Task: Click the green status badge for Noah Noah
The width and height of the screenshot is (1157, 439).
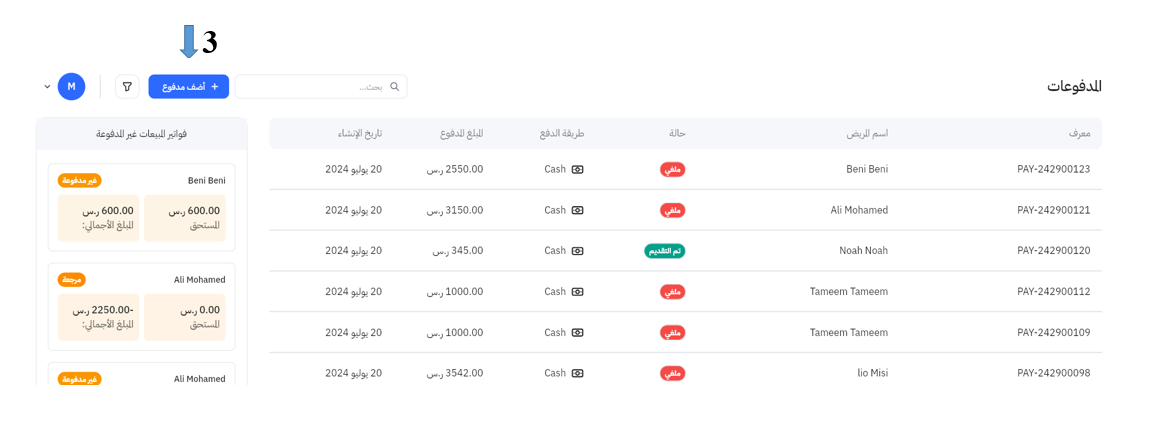Action: (x=665, y=251)
